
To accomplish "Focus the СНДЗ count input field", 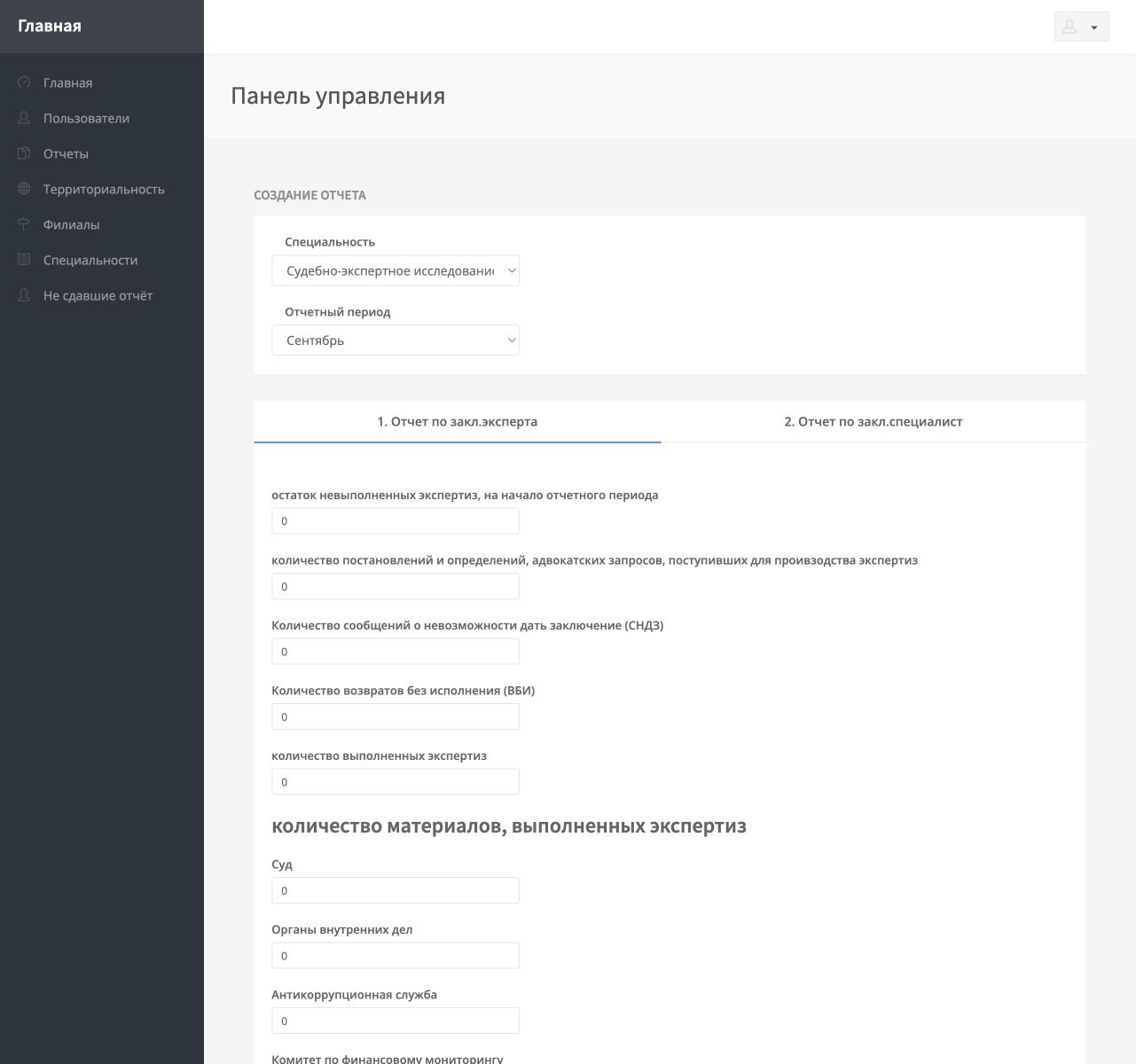I will pos(396,652).
